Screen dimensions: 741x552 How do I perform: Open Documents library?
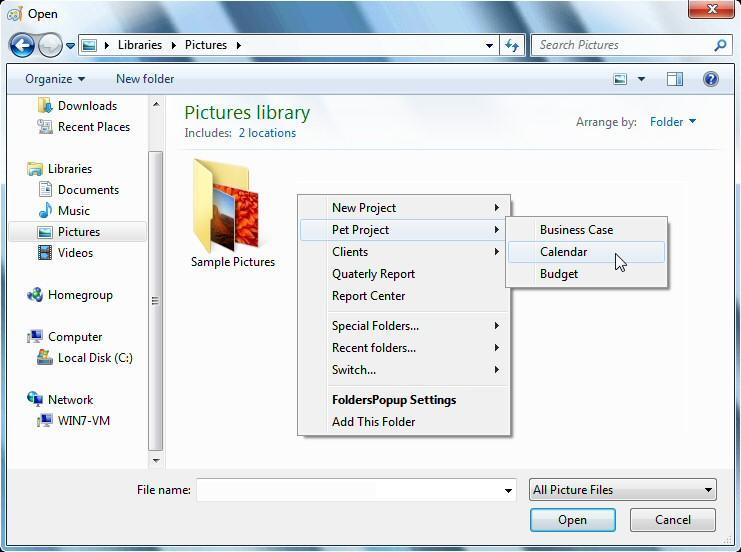88,190
